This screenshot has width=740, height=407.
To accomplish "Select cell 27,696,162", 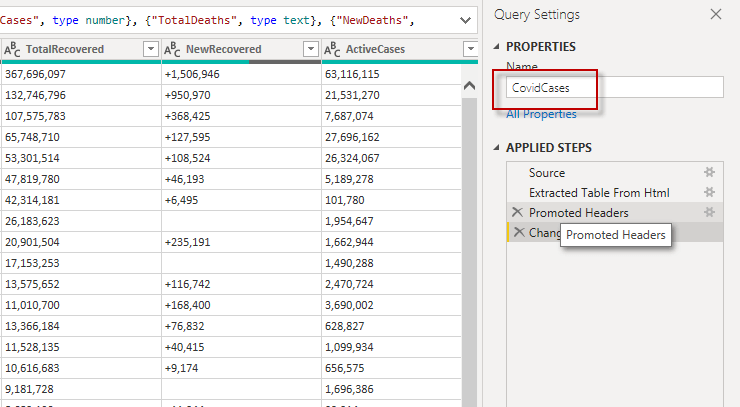I will 391,137.
